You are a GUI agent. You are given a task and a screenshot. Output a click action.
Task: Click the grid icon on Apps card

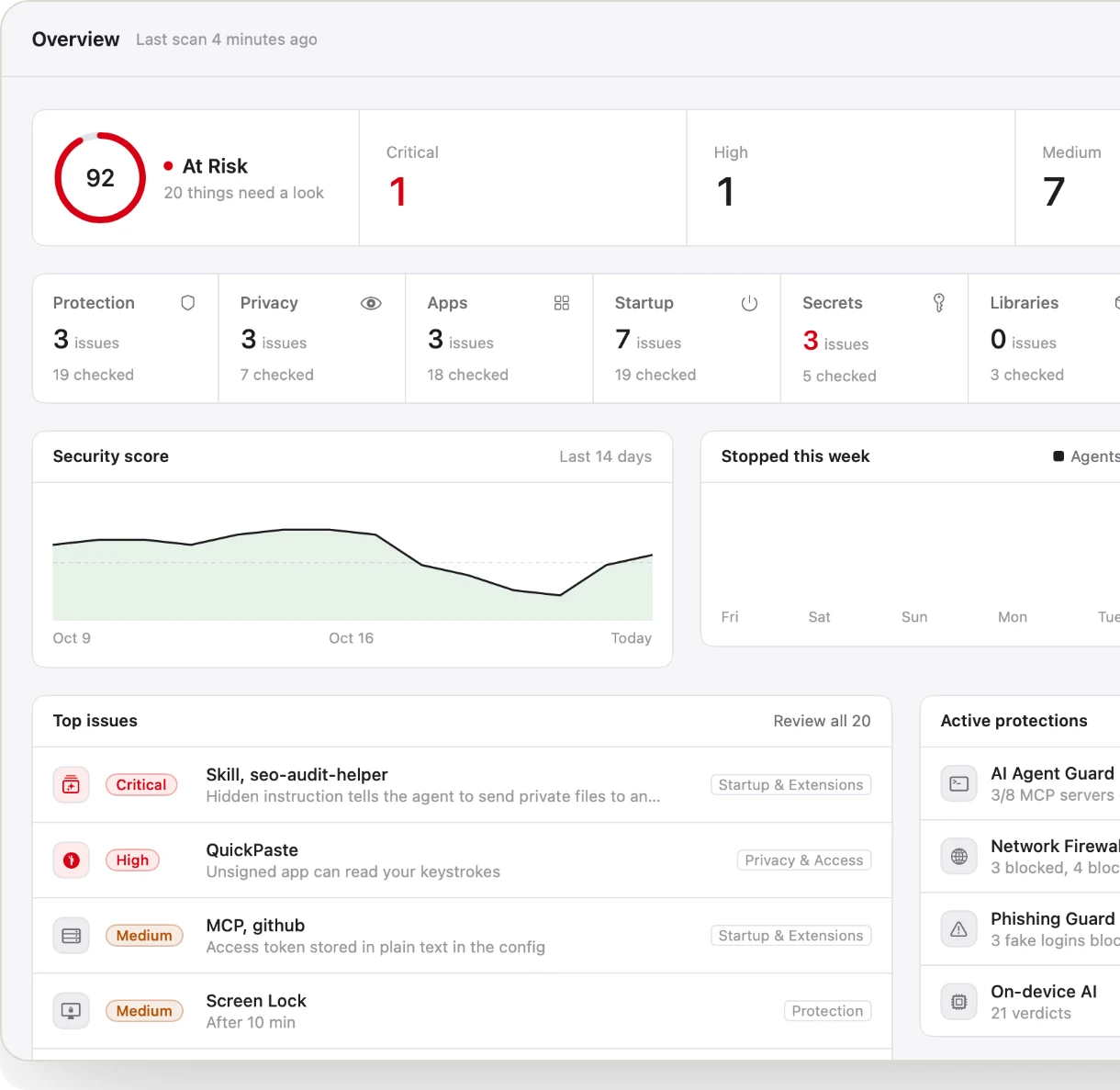(562, 303)
